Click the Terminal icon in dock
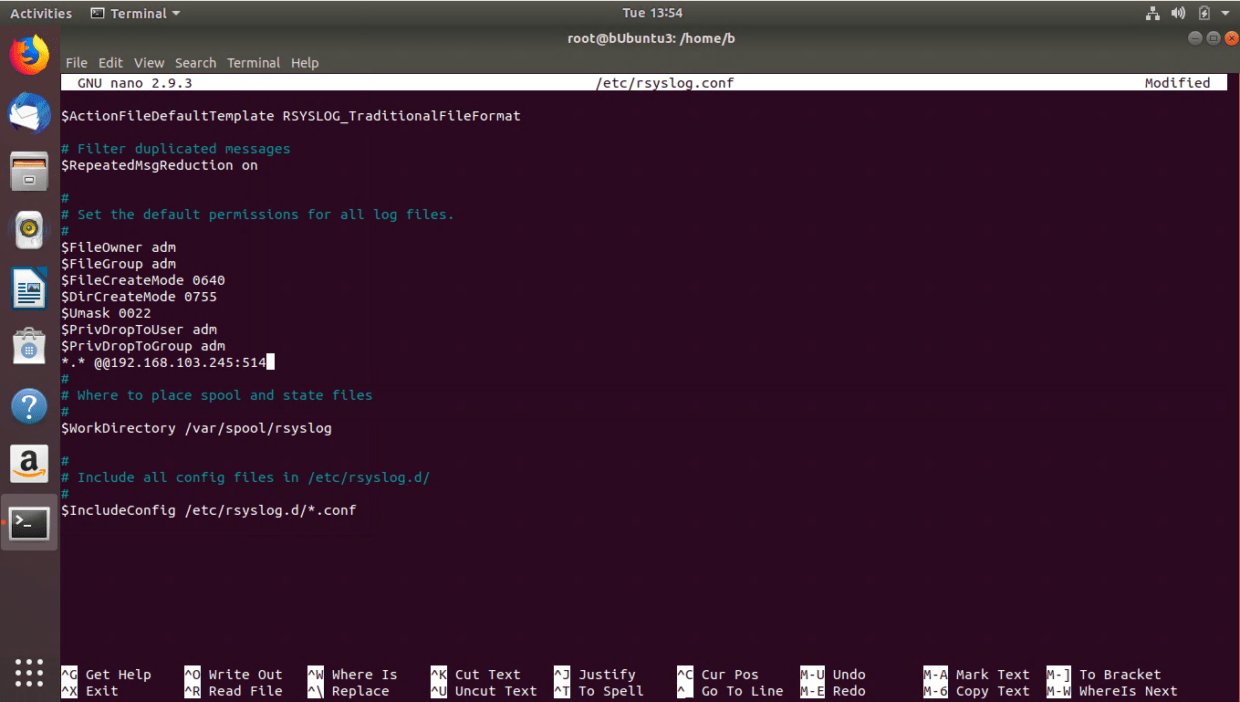The height and width of the screenshot is (702, 1240). 29,523
